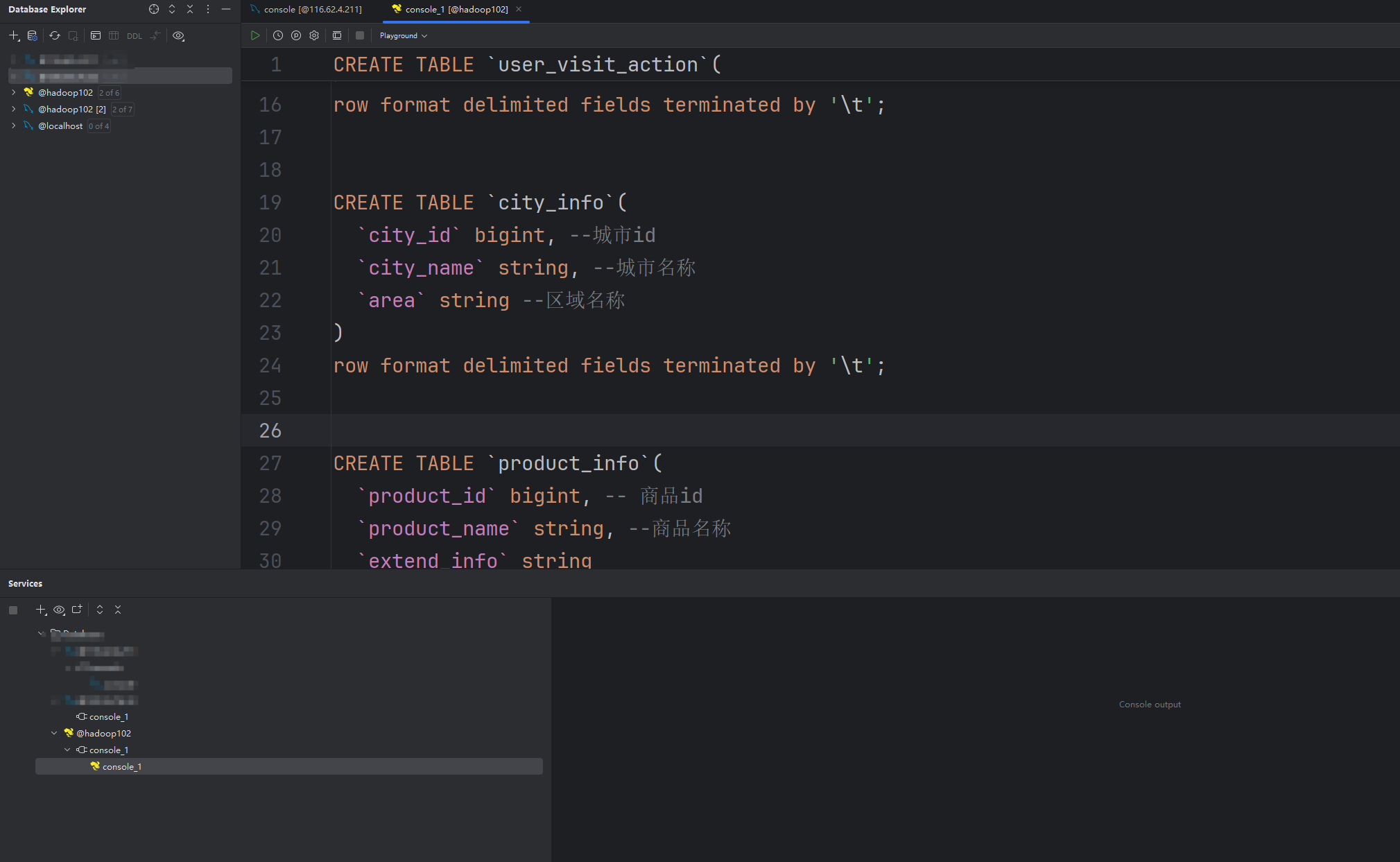Click the Open in New Tab icon in Services

click(77, 610)
